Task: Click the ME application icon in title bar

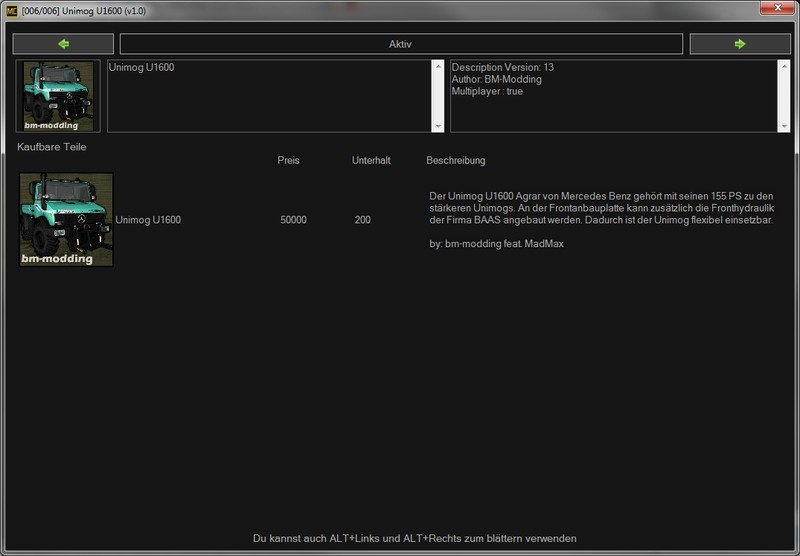Action: tap(13, 9)
